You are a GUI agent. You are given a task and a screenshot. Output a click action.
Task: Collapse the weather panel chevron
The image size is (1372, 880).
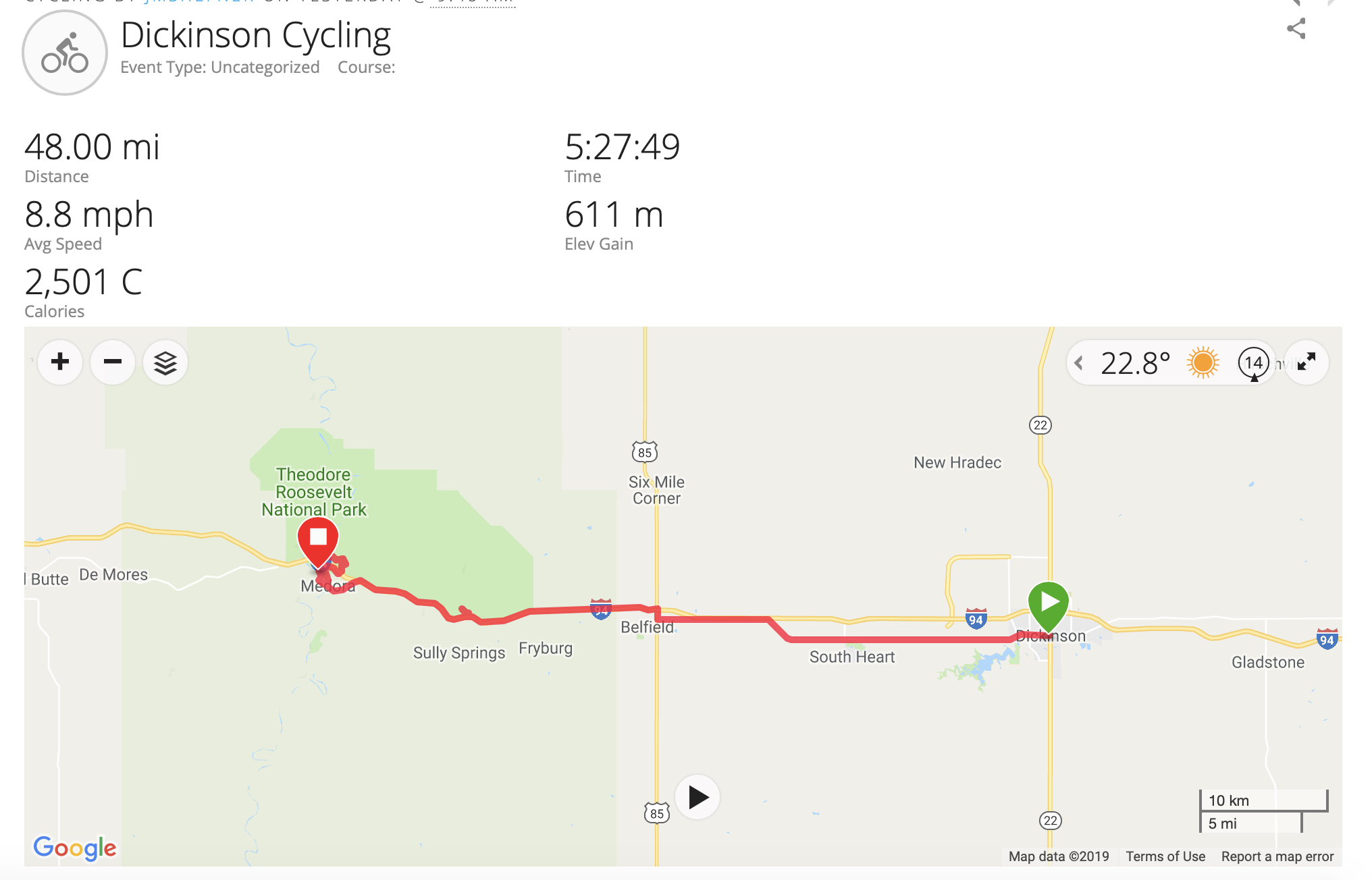pyautogui.click(x=1079, y=363)
